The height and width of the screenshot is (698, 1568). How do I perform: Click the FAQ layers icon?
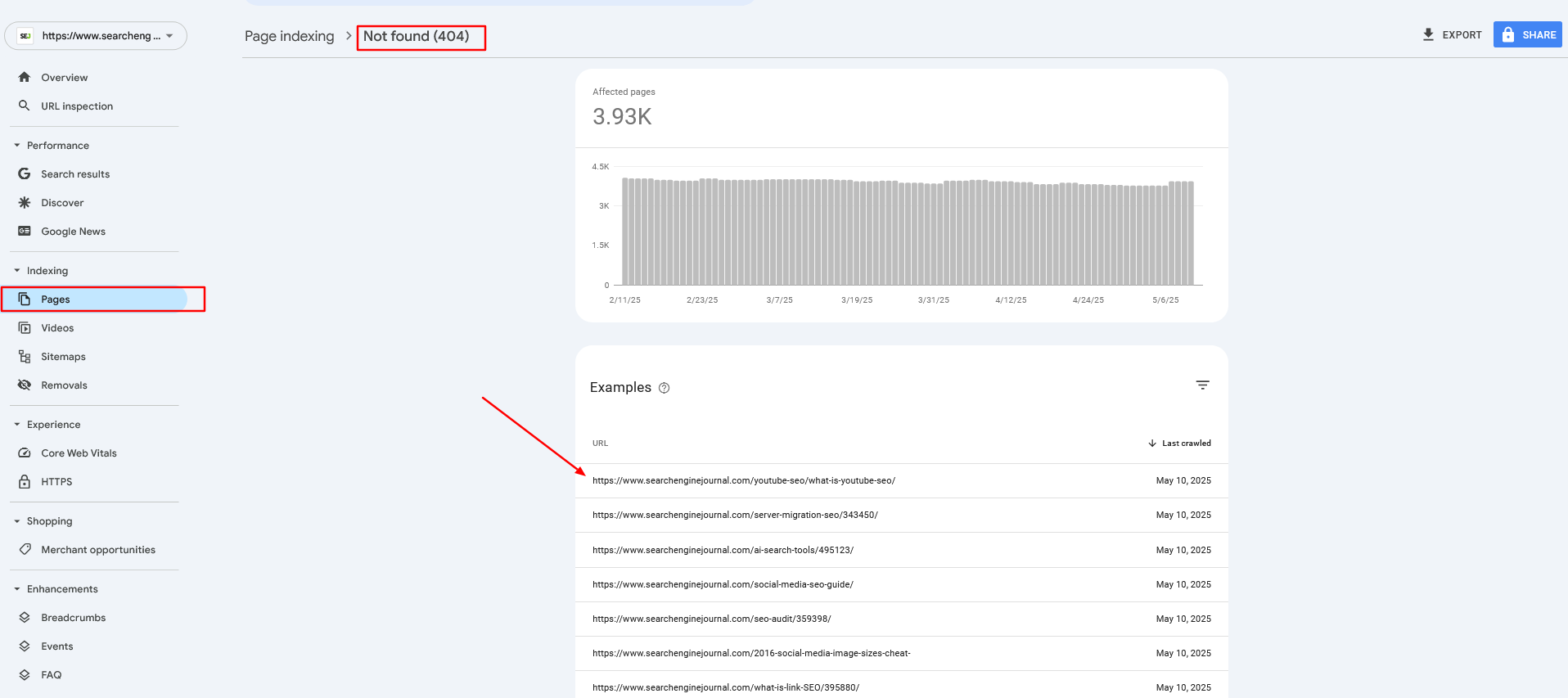(25, 674)
